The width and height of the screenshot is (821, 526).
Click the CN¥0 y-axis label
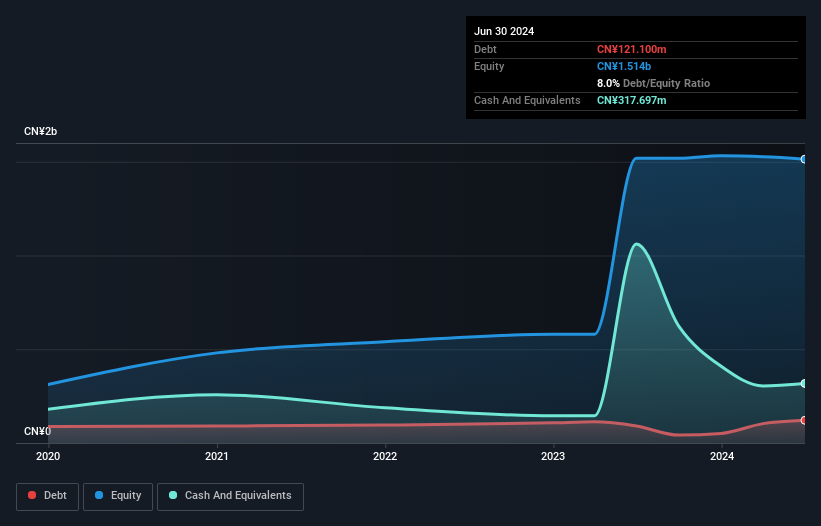pos(37,431)
